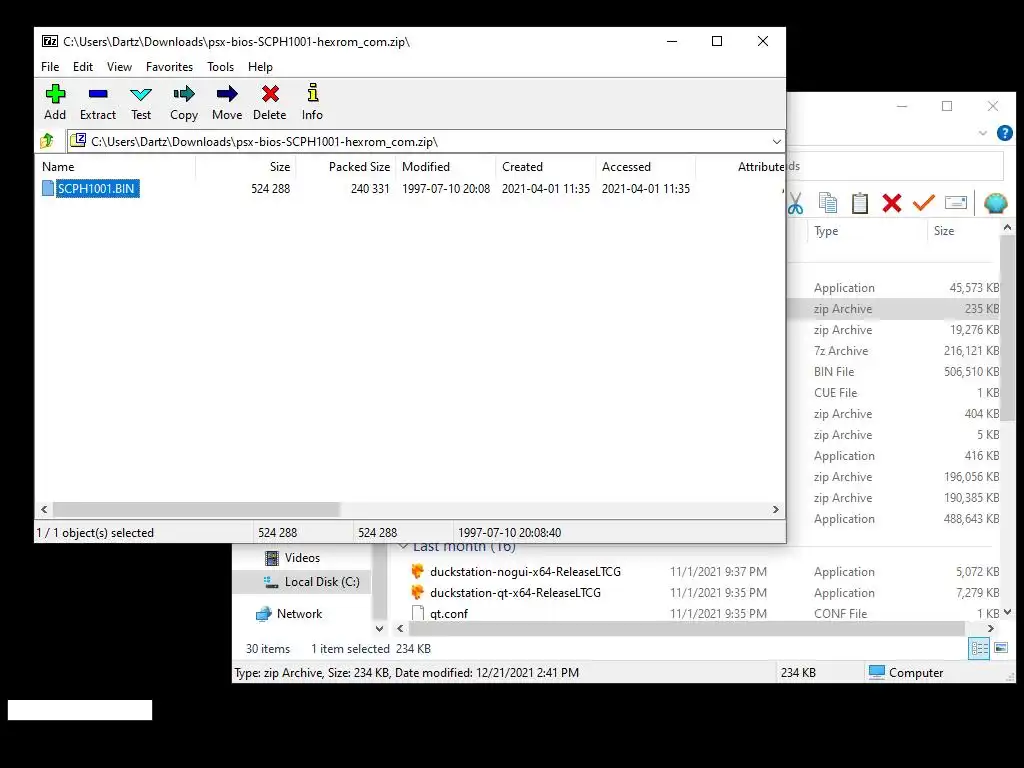Click the clipboard Paste icon in Explorer
This screenshot has height=768, width=1024.
coord(860,203)
